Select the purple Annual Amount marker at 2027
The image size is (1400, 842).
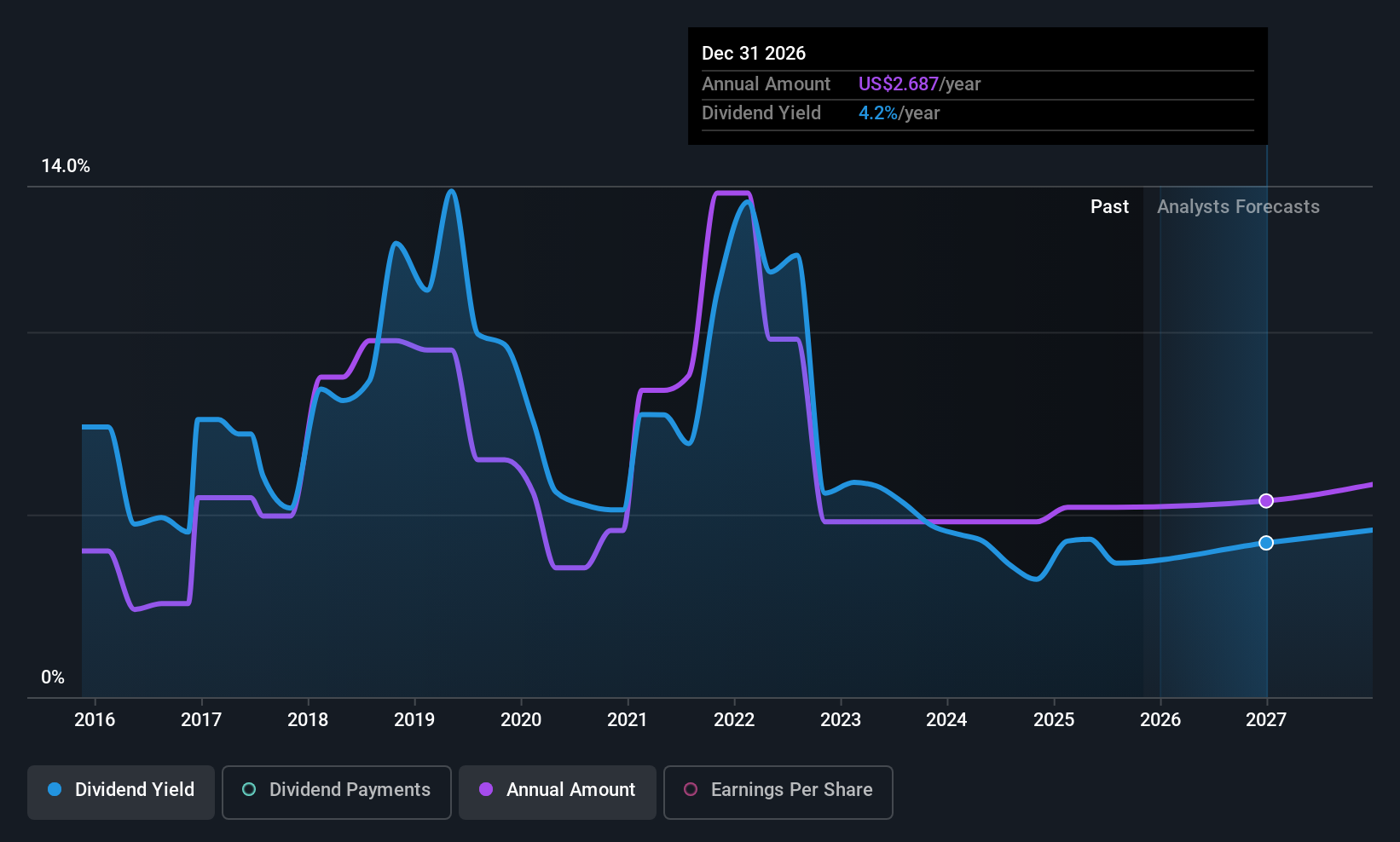(1266, 501)
